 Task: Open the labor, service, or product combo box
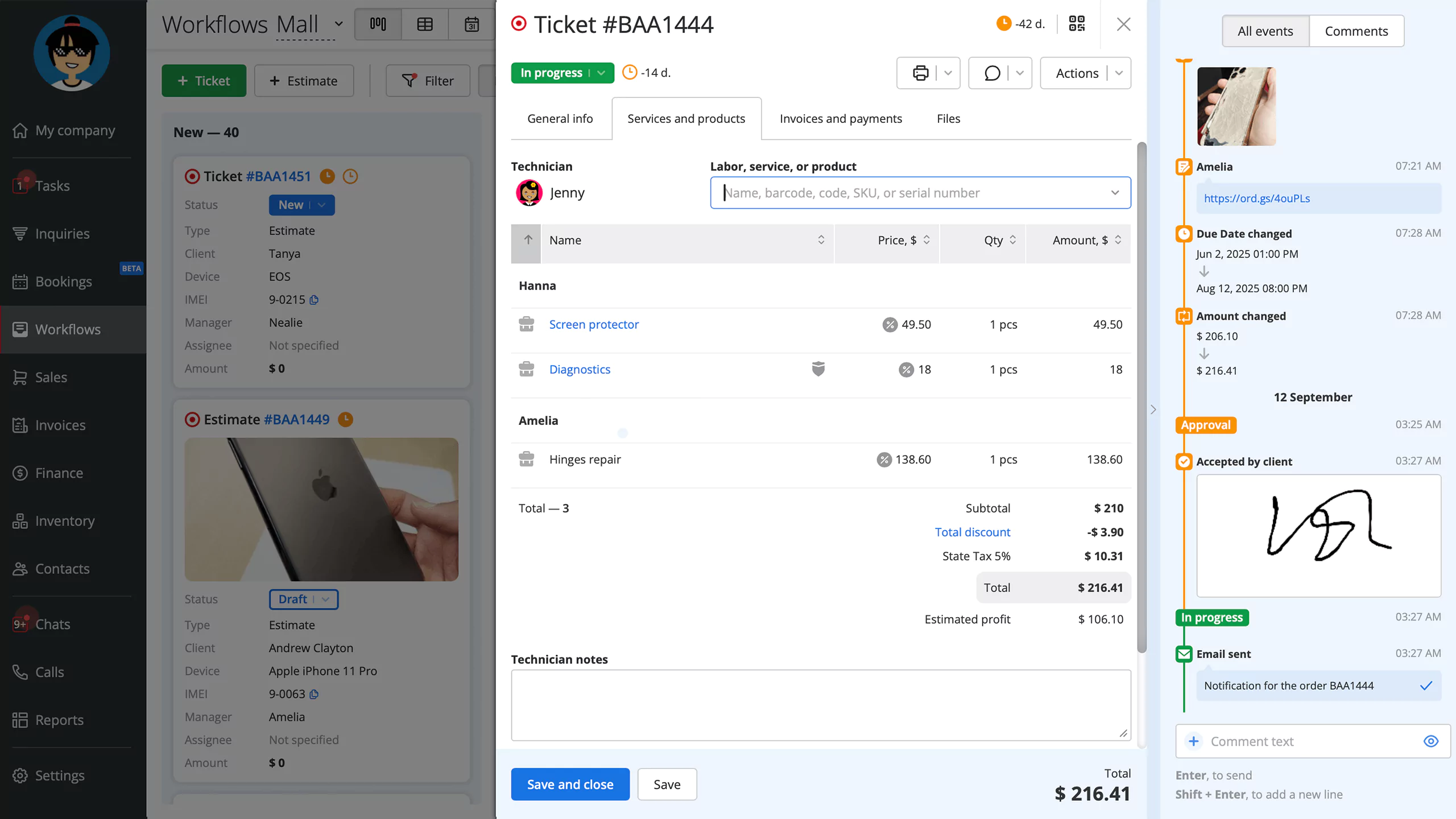tap(920, 193)
